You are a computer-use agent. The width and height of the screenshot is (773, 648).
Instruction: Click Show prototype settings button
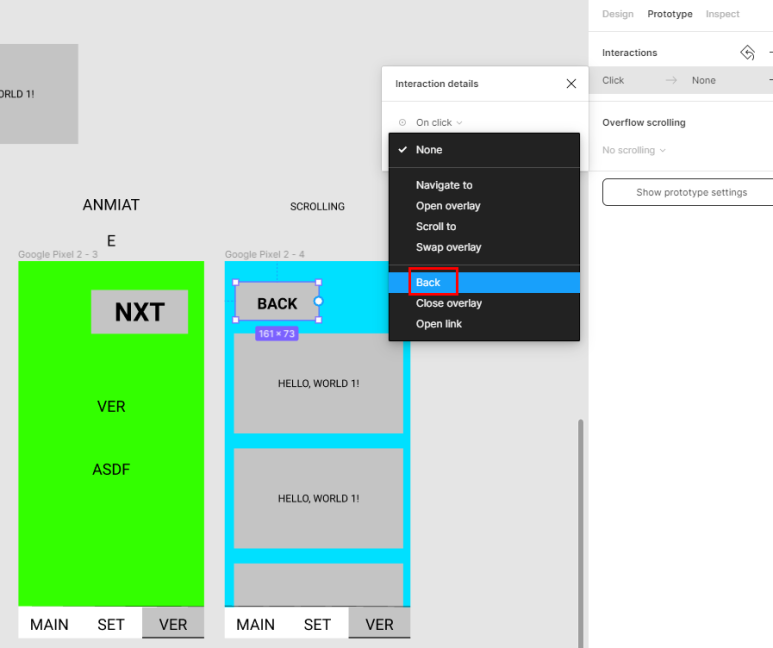[688, 192]
